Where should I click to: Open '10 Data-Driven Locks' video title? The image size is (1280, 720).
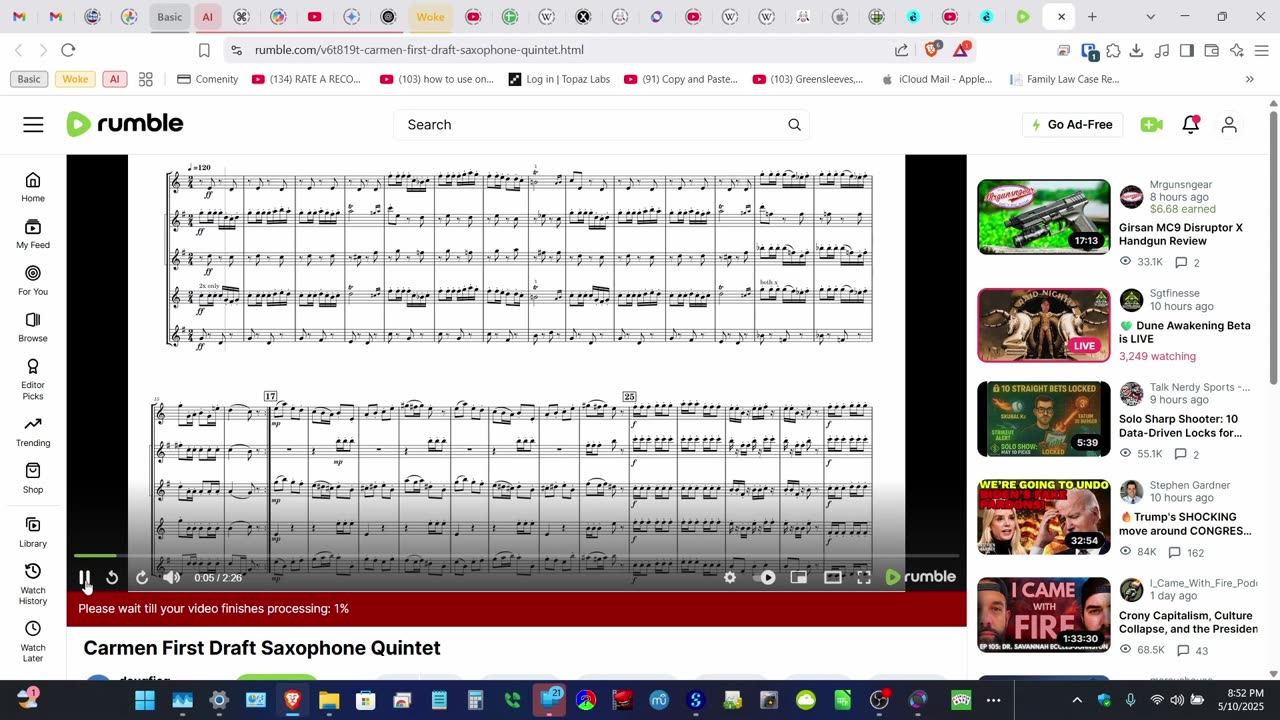pyautogui.click(x=1180, y=426)
